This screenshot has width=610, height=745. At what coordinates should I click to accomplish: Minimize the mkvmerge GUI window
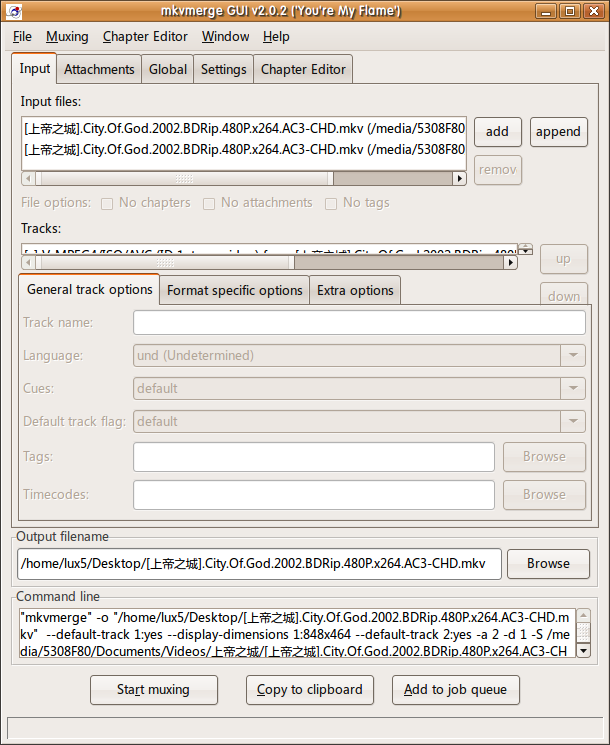point(546,10)
